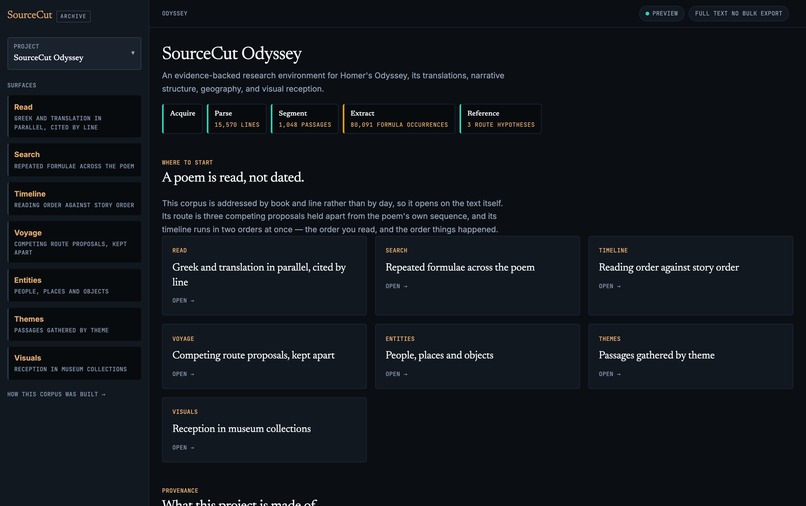
Task: Open the Timeline surface in sidebar
Action: click(x=74, y=199)
